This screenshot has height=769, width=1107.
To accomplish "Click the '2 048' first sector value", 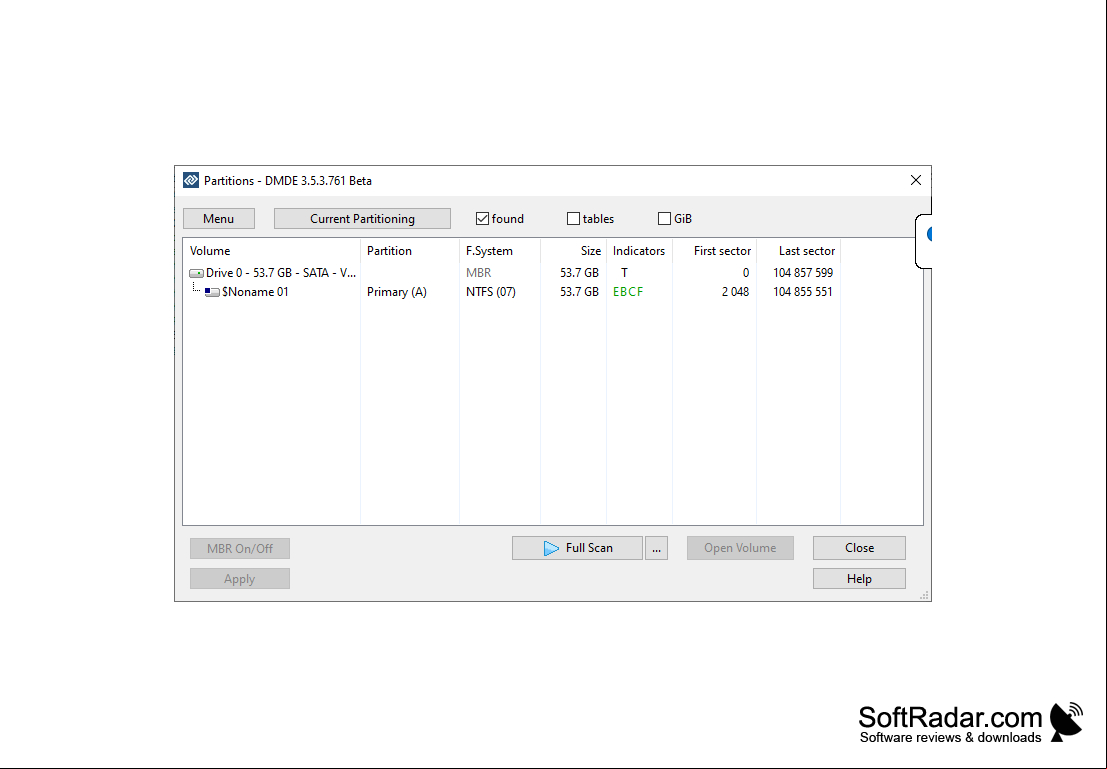I will 735,292.
